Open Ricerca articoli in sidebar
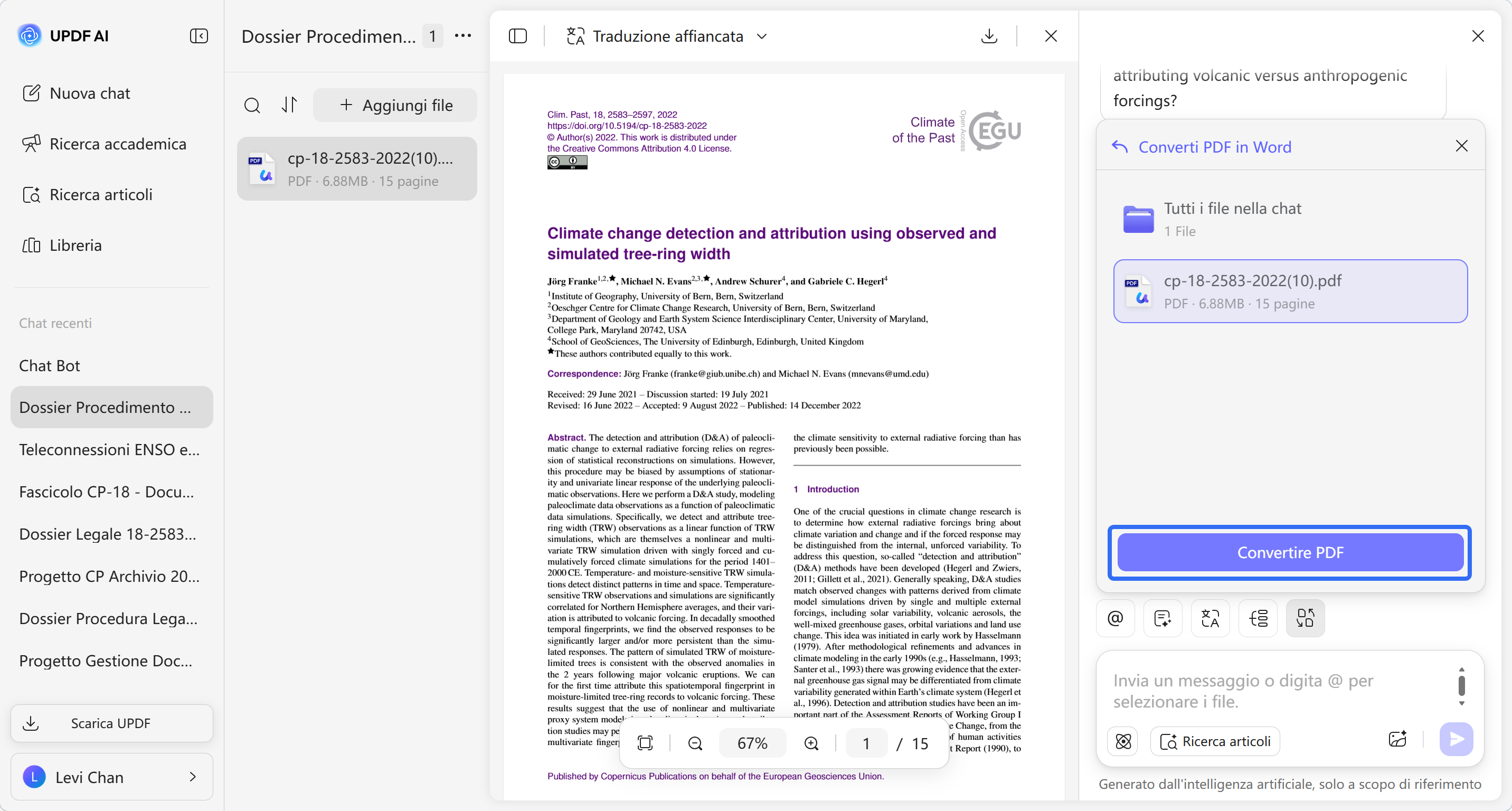Screen dimensions: 1512x811 (x=88, y=194)
